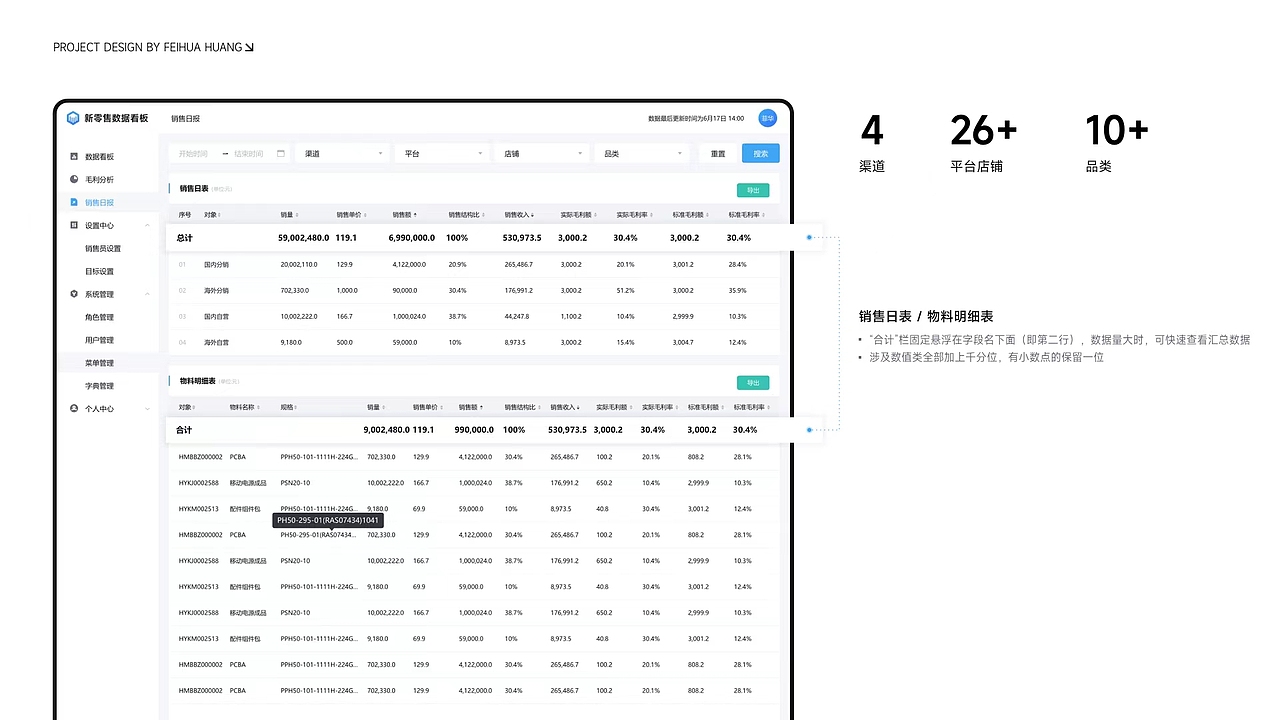Click the 海外自营 row label

click(216, 343)
